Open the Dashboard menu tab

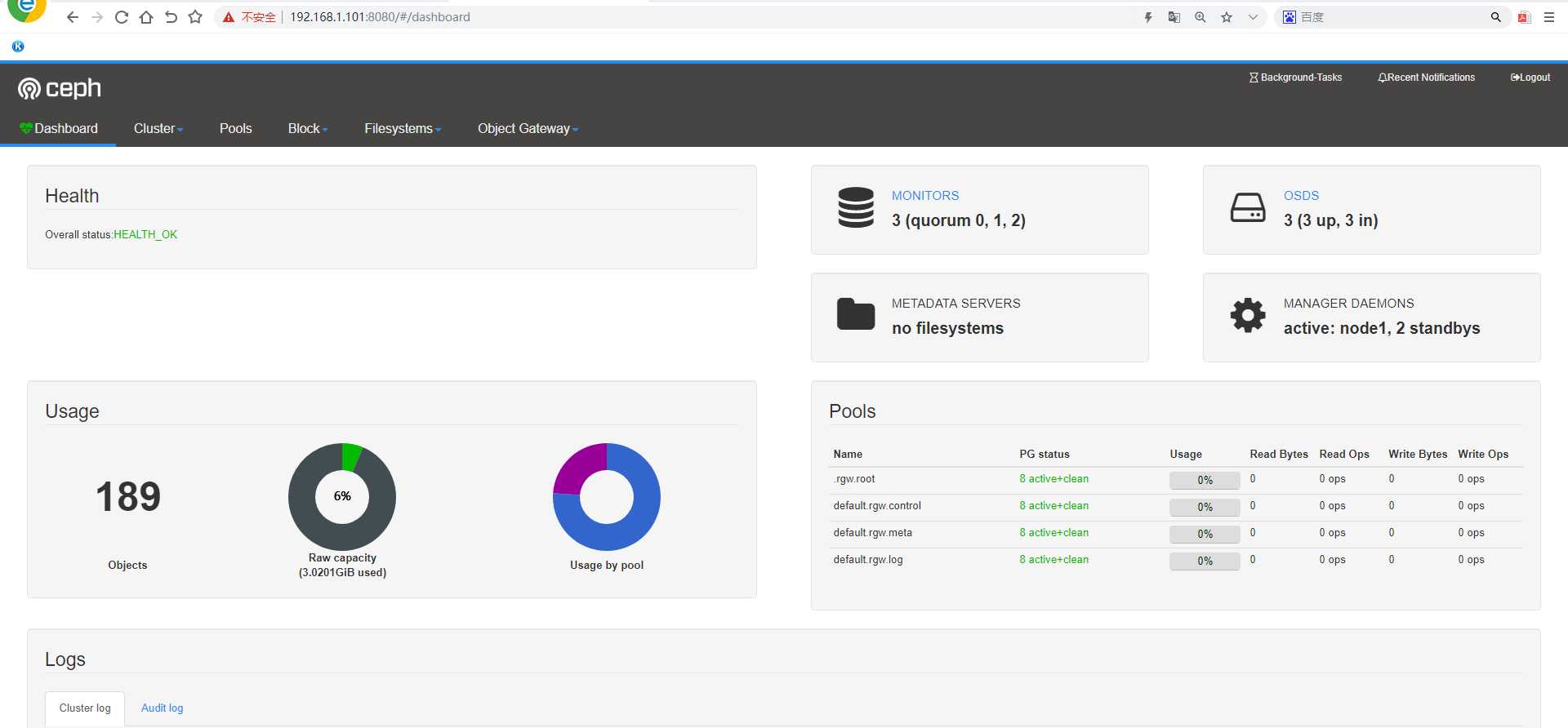58,128
